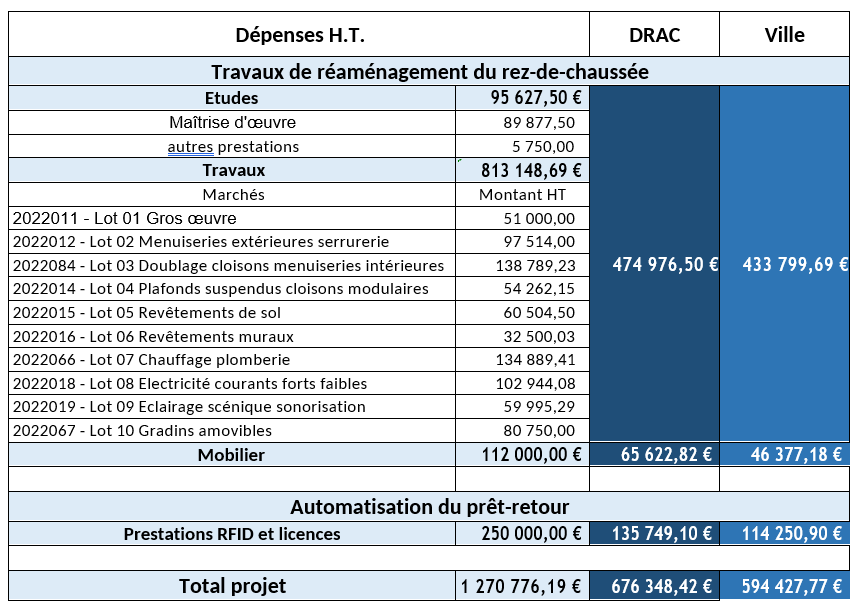Viewport: 859px width, 611px height.
Task: Click the Ville column header
Action: click(x=784, y=35)
